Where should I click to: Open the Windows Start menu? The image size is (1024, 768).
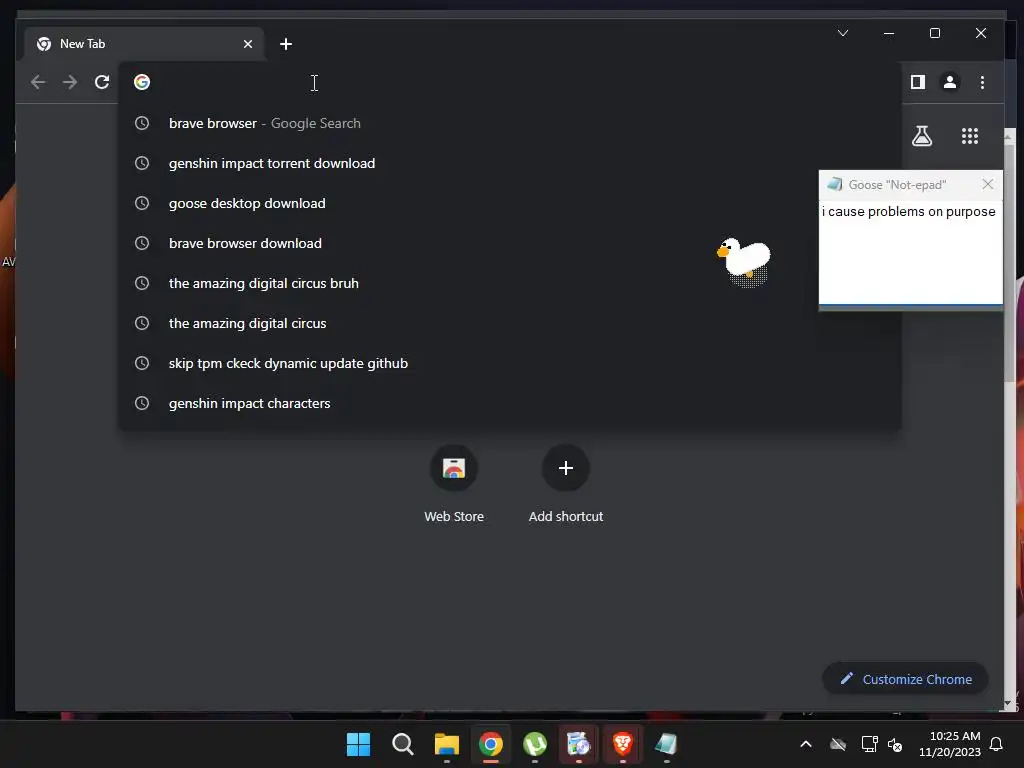358,744
